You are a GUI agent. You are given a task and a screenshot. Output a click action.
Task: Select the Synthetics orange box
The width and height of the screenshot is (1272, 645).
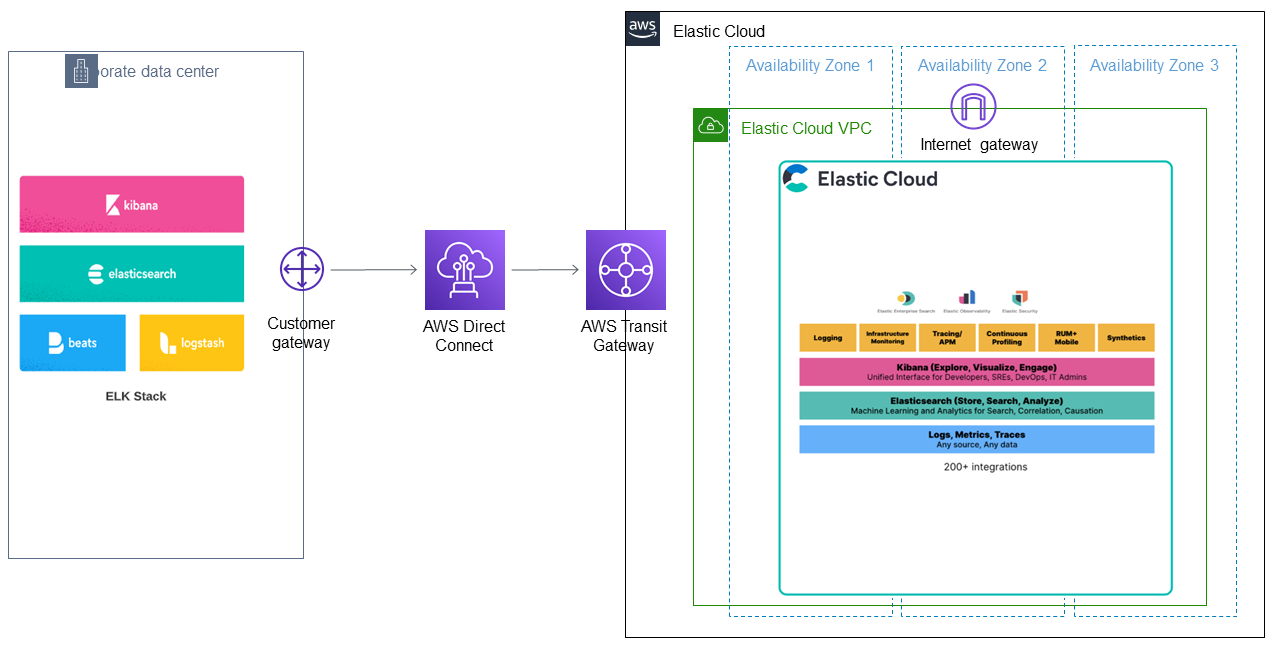[x=1126, y=338]
